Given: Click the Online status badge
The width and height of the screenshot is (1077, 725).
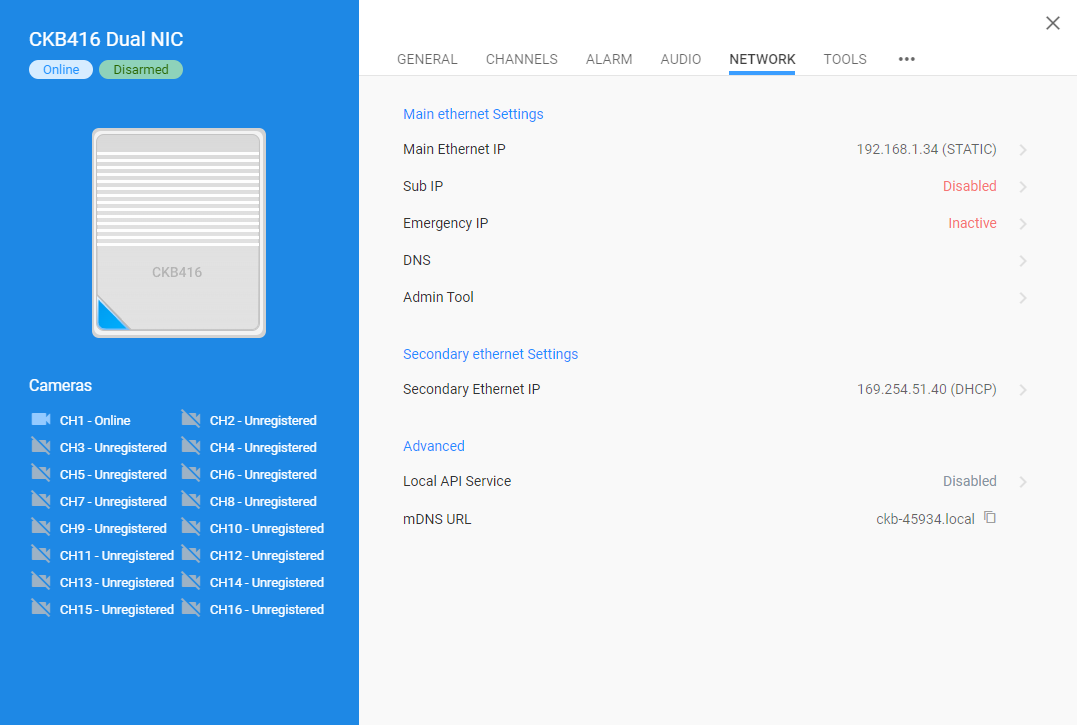Looking at the screenshot, I should 61,69.
